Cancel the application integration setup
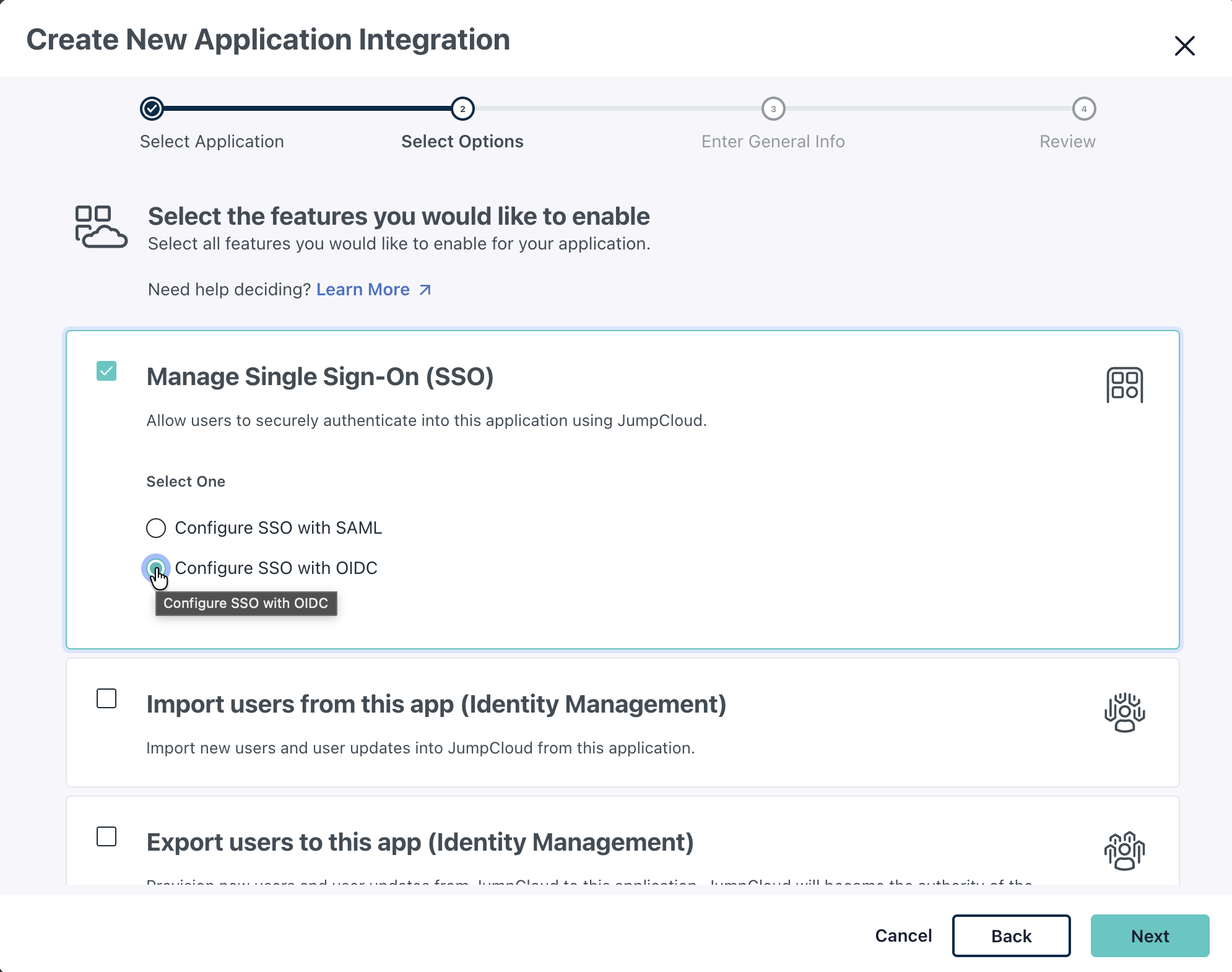 [903, 936]
